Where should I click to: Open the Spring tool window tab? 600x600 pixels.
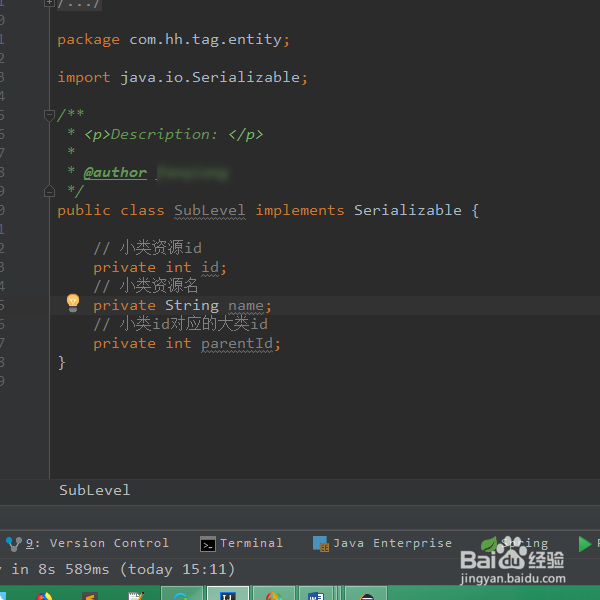click(515, 543)
